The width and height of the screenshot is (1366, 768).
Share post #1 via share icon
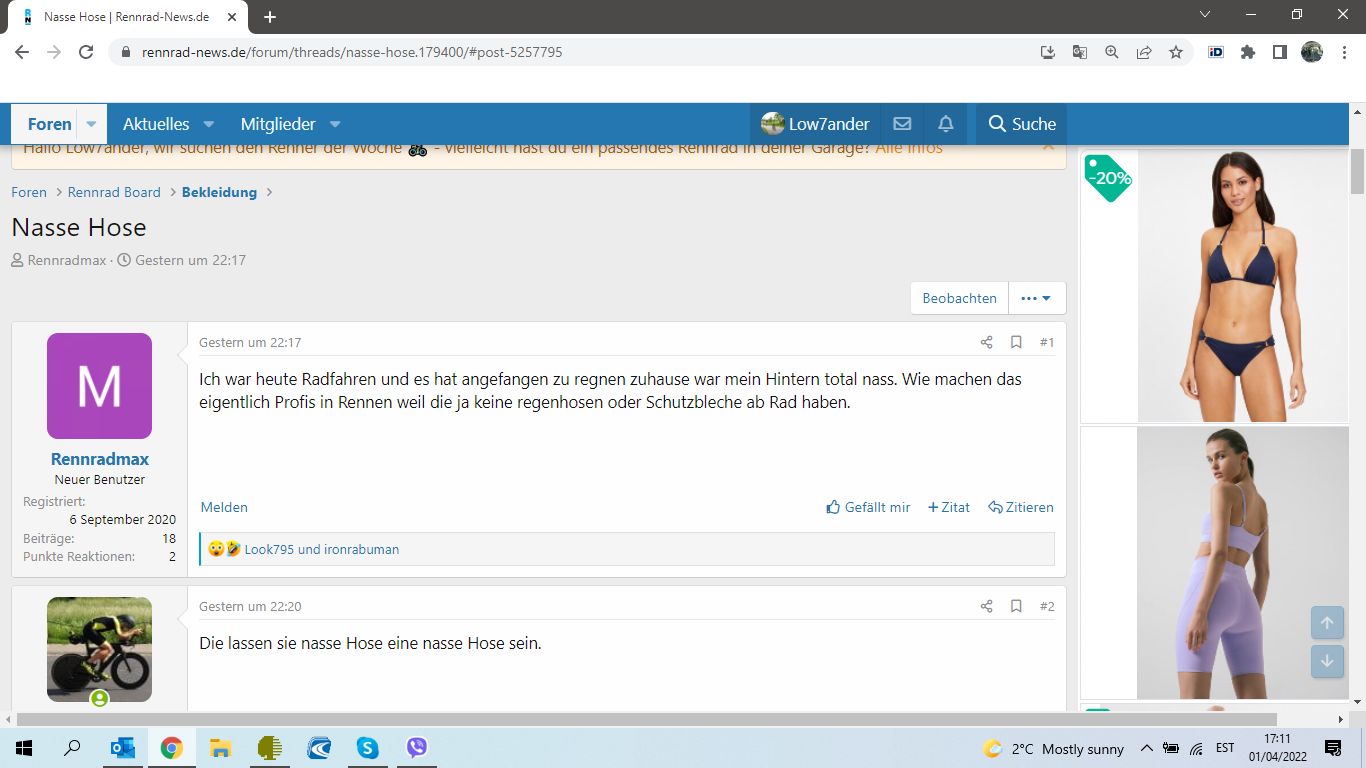[x=986, y=342]
